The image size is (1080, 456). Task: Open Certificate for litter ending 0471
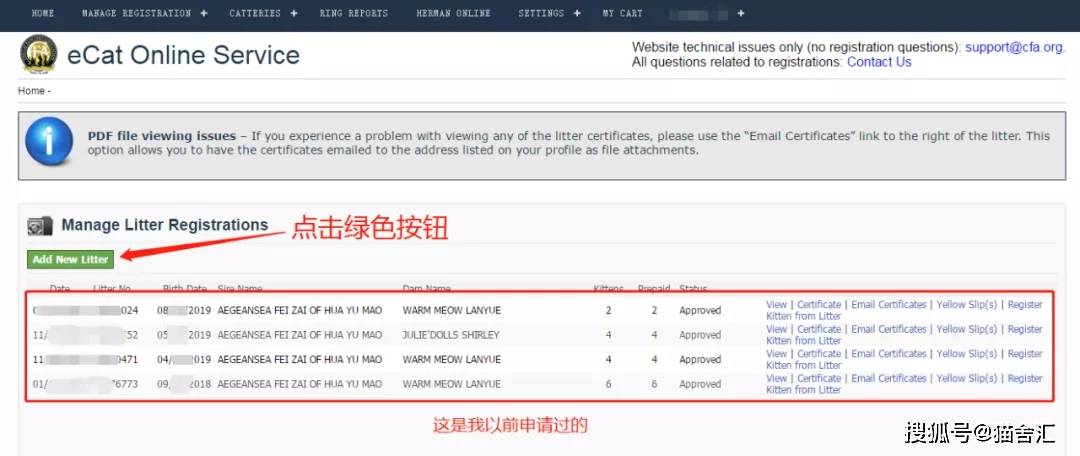[819, 353]
